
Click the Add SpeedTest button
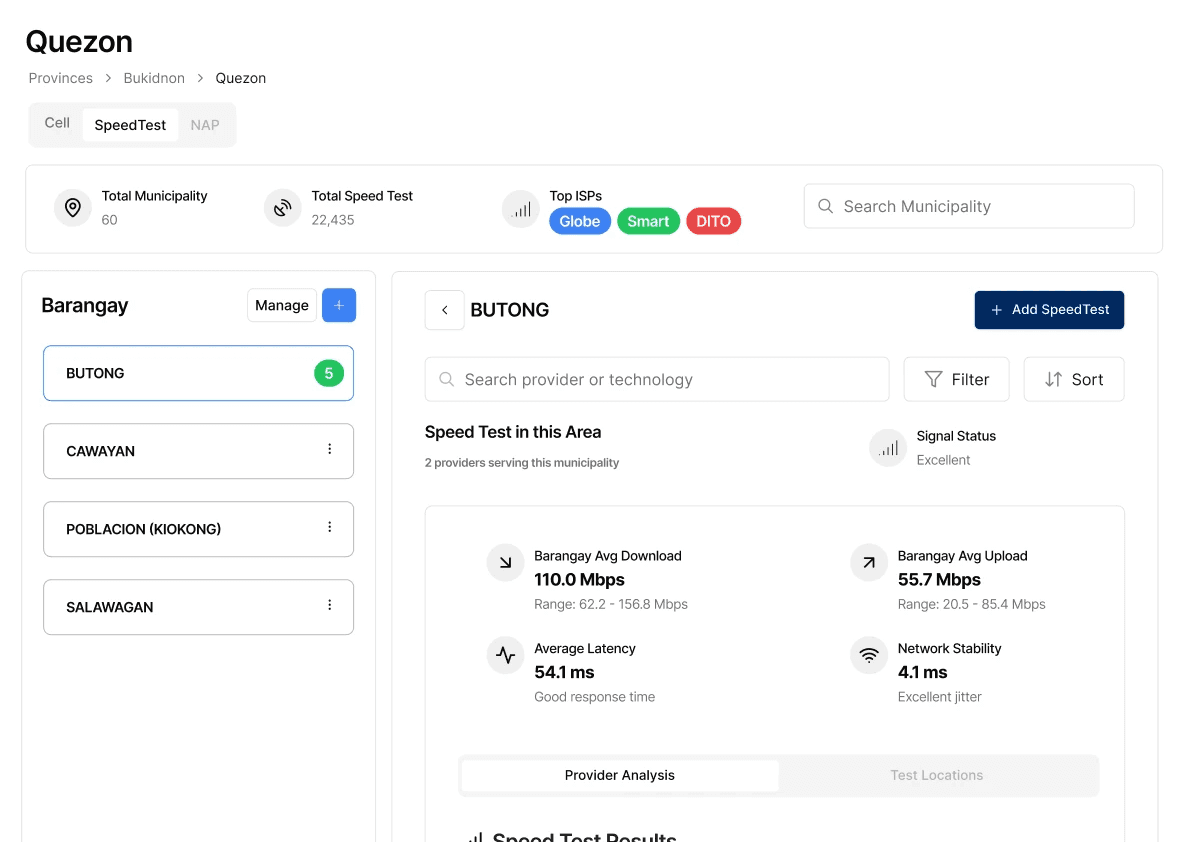point(1049,310)
